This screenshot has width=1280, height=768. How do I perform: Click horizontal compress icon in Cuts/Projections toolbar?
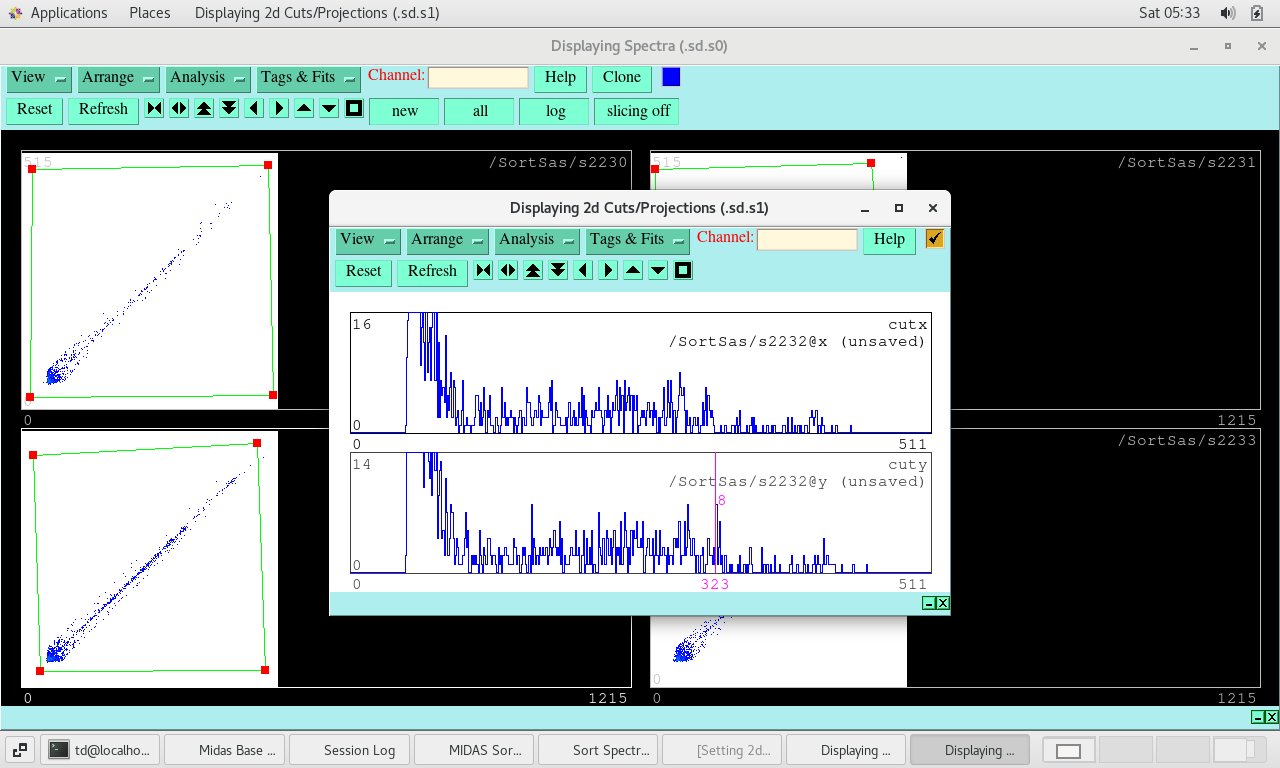click(483, 271)
